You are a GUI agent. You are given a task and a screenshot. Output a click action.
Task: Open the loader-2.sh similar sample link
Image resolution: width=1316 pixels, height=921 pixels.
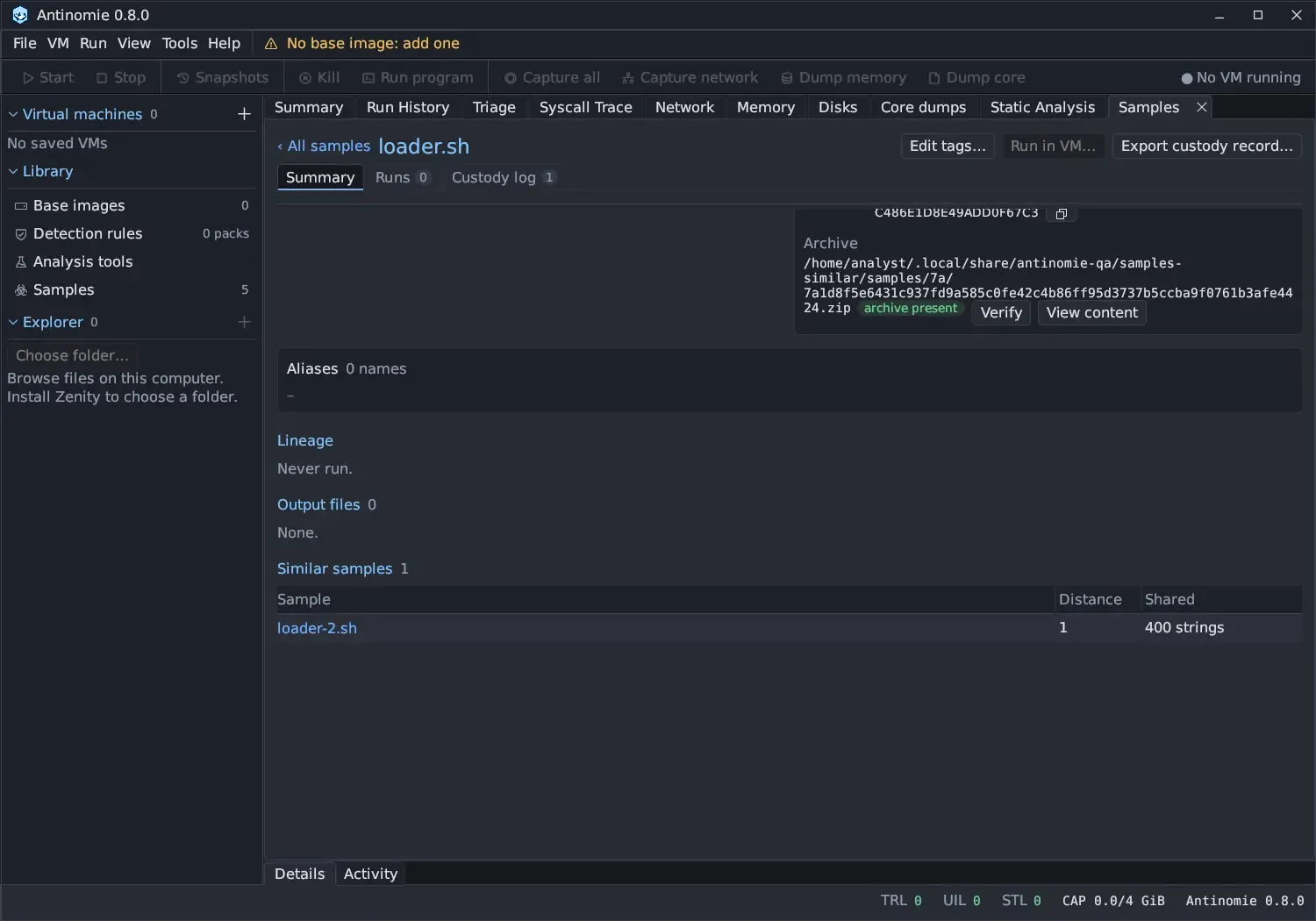pos(317,628)
